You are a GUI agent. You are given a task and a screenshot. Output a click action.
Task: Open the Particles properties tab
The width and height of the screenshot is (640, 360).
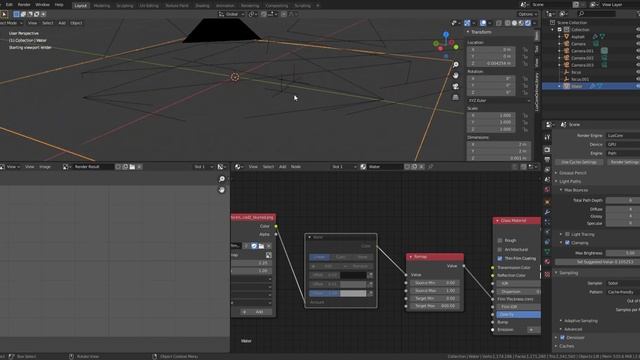(547, 222)
